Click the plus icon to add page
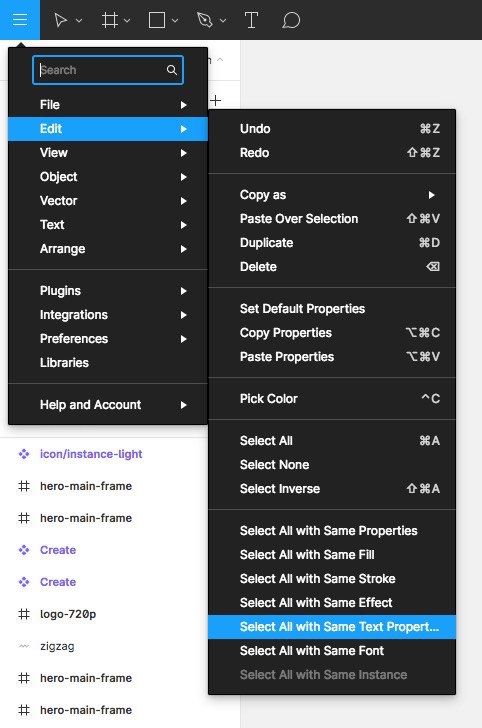482x728 pixels. (x=215, y=100)
